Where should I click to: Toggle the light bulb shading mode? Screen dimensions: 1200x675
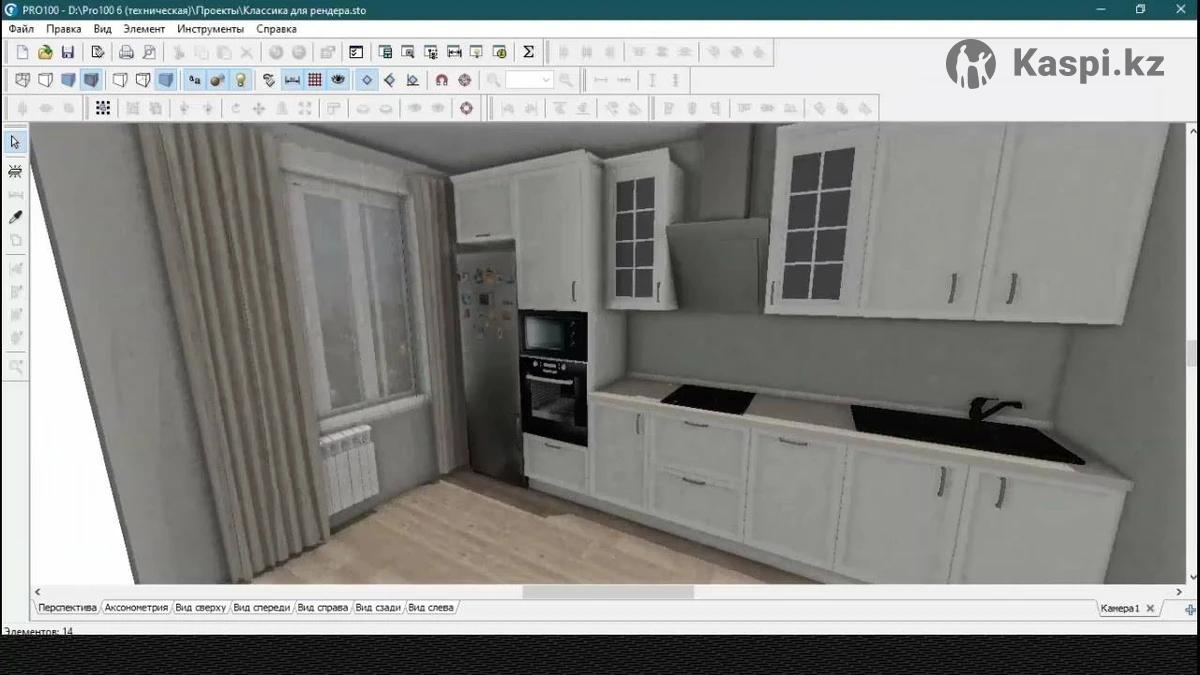coord(240,80)
